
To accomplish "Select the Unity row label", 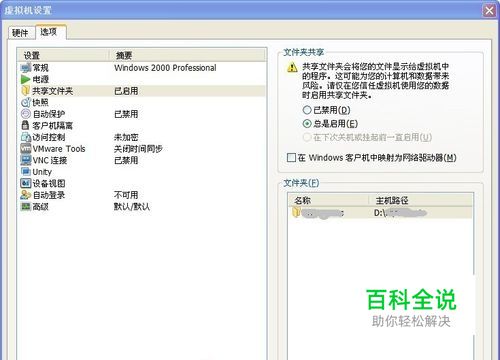I will point(42,172).
